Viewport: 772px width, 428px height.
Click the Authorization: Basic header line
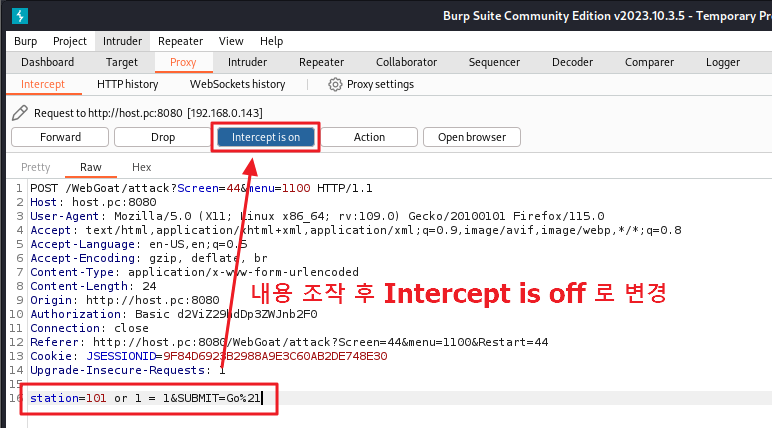pyautogui.click(x=174, y=314)
